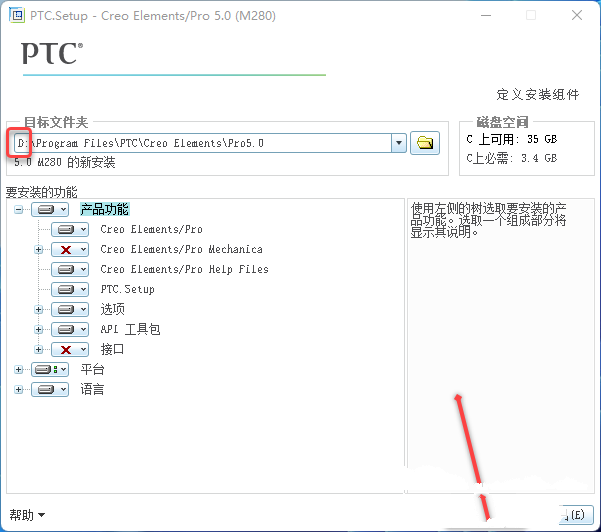Click 'C 上可用: 35 GB' disk space text
This screenshot has width=601, height=532.
coord(512,139)
